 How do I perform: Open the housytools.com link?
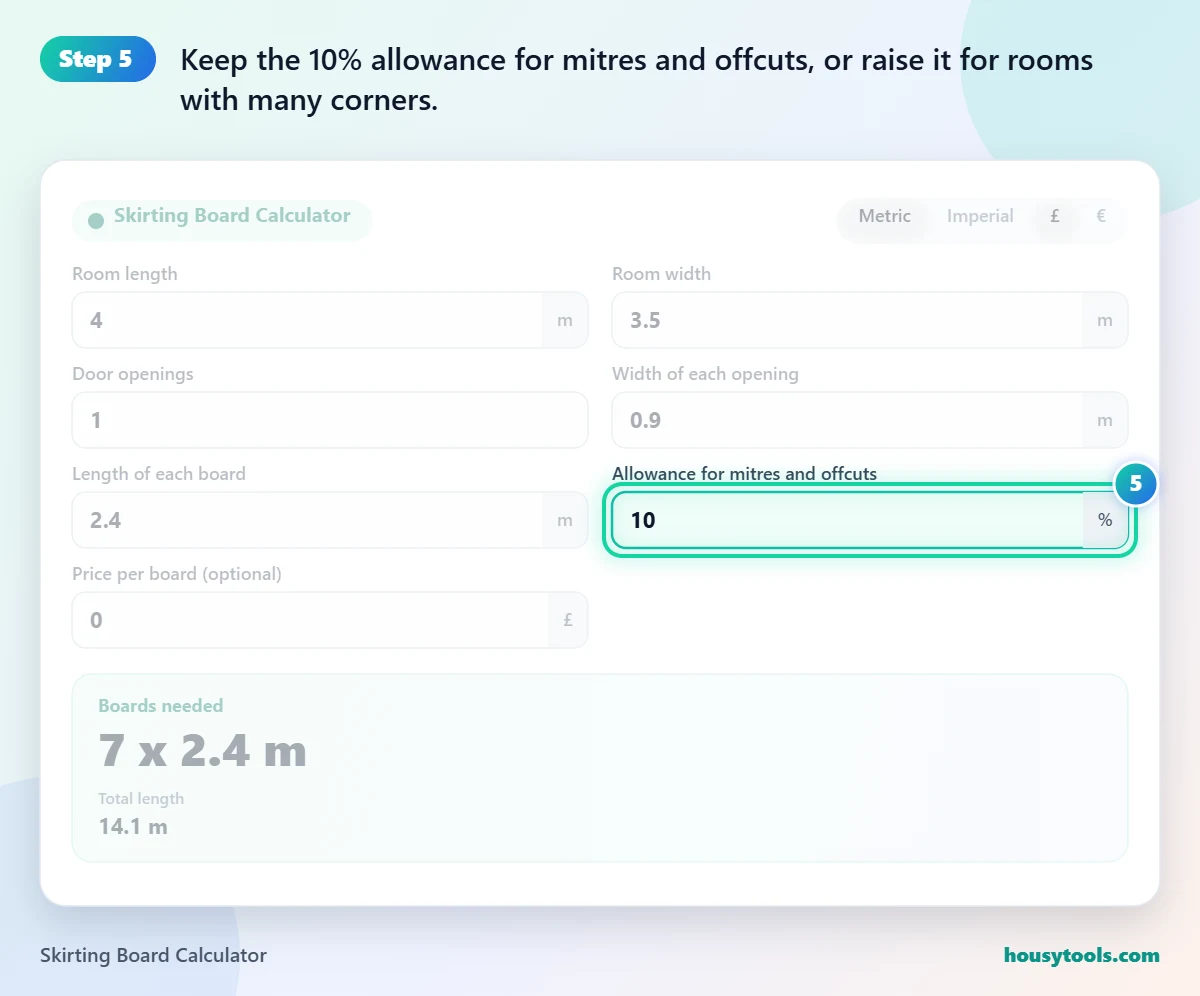tap(1081, 955)
